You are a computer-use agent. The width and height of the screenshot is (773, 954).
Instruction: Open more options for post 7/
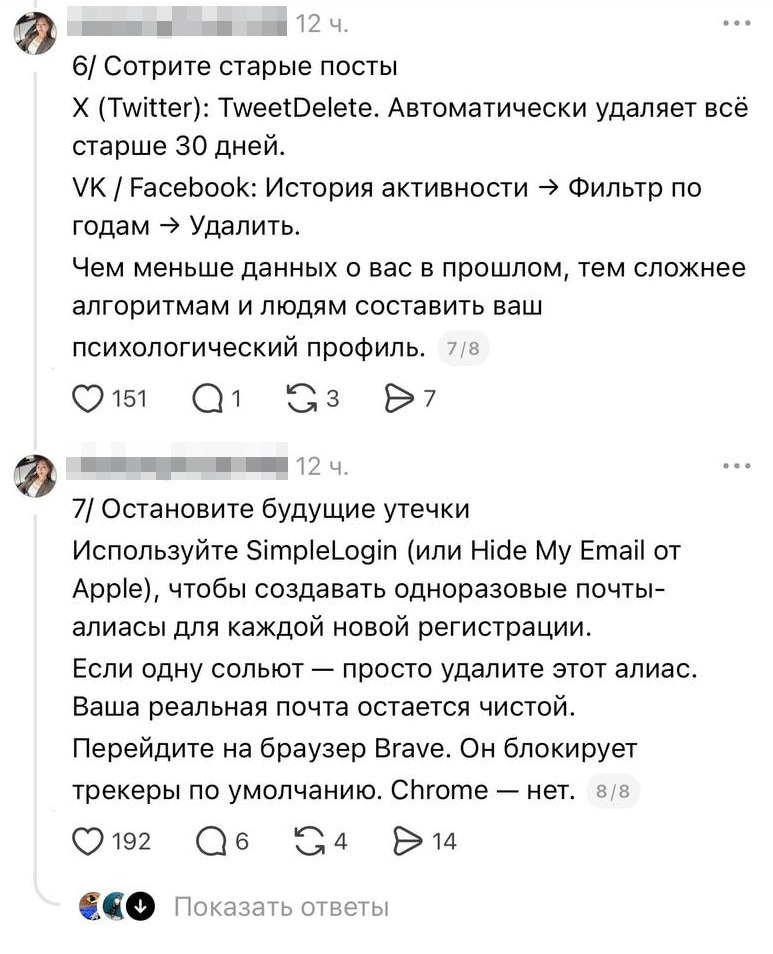pyautogui.click(x=735, y=465)
